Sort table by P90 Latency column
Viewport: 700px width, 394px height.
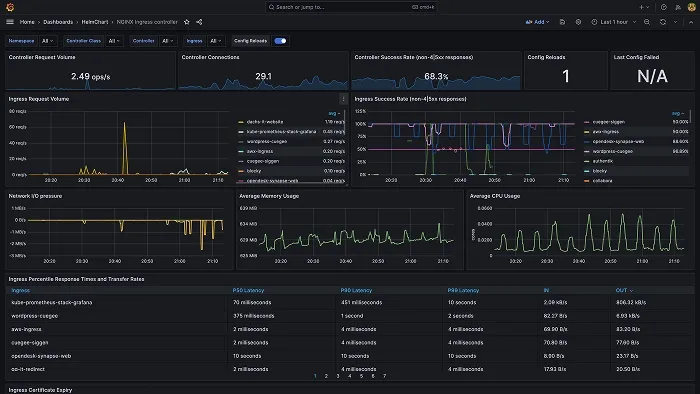point(356,290)
